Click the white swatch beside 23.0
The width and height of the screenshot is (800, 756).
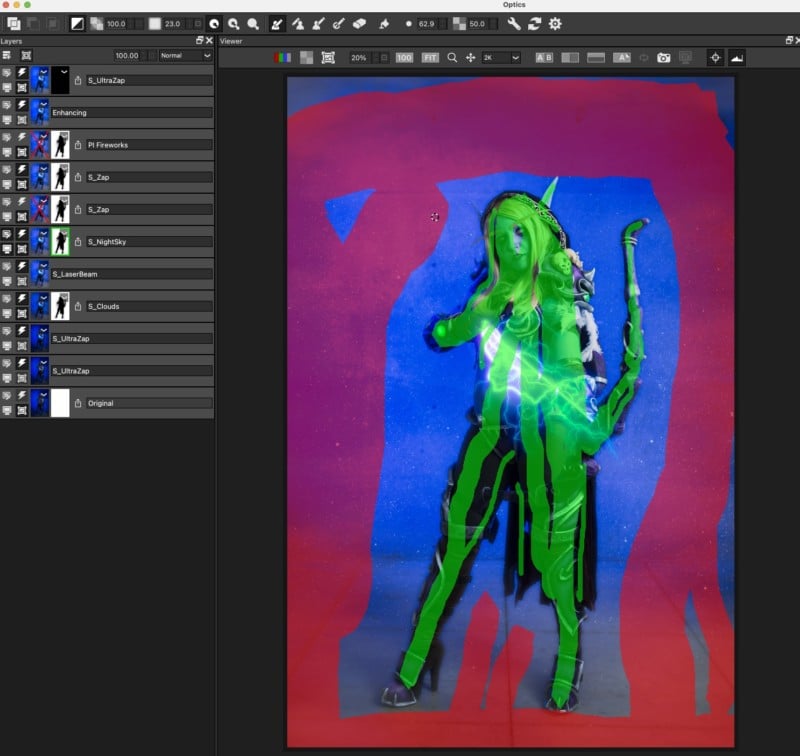pyautogui.click(x=155, y=24)
